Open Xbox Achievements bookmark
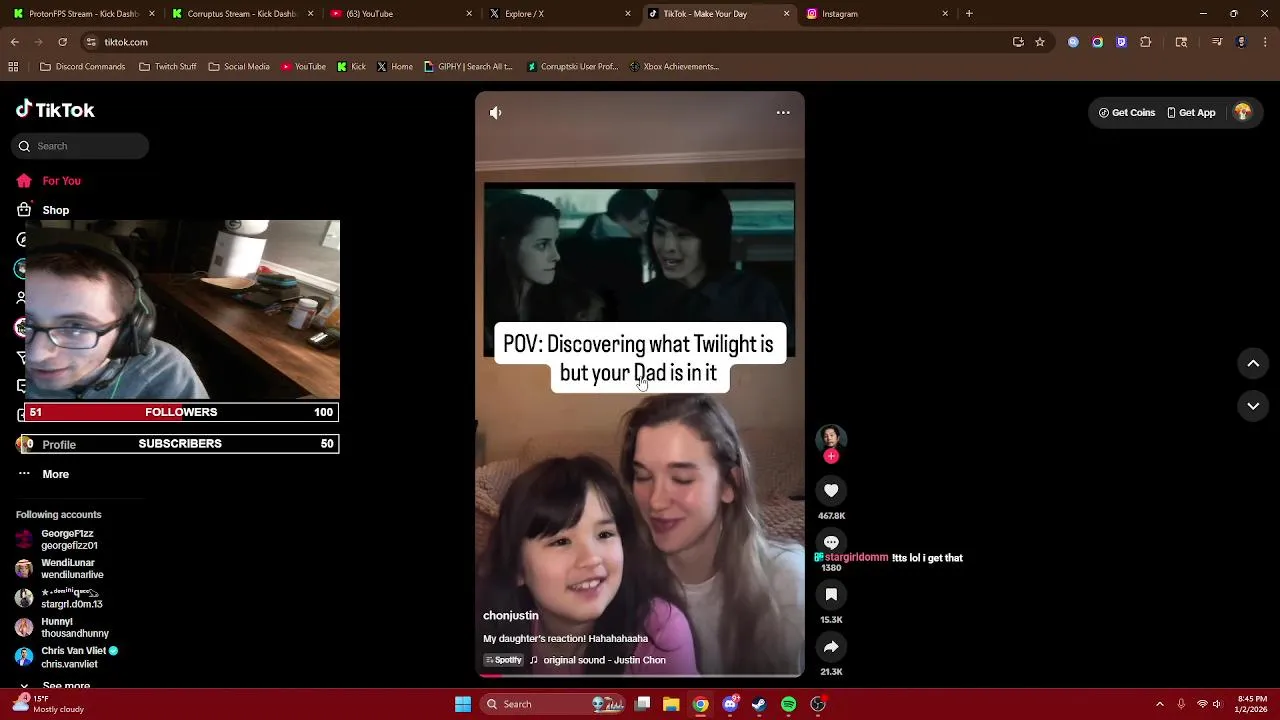Screen dimensions: 1280x720 (674, 67)
